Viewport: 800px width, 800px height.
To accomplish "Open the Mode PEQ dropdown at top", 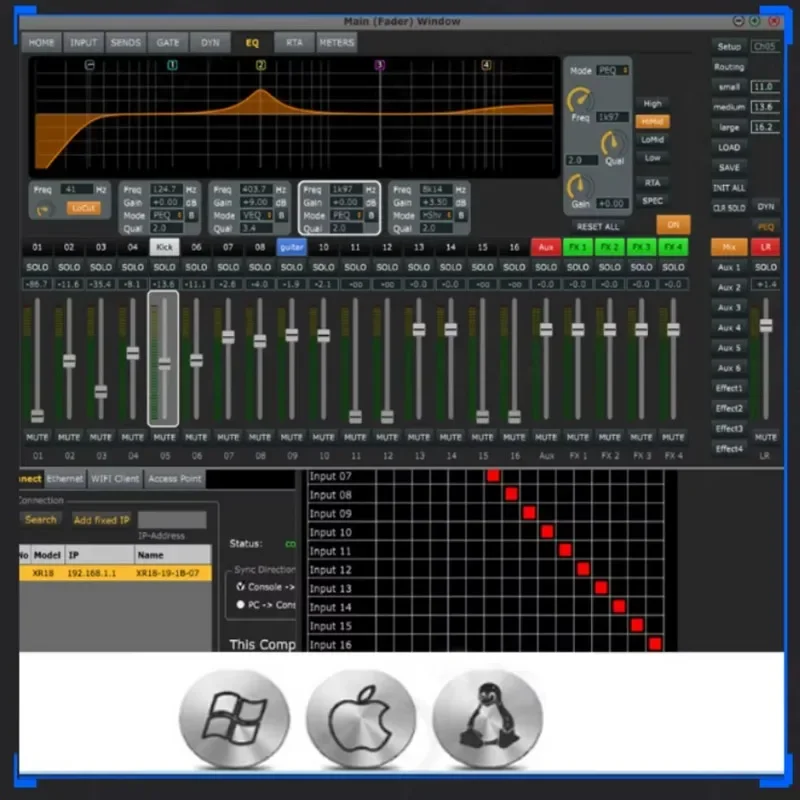I will click(612, 70).
